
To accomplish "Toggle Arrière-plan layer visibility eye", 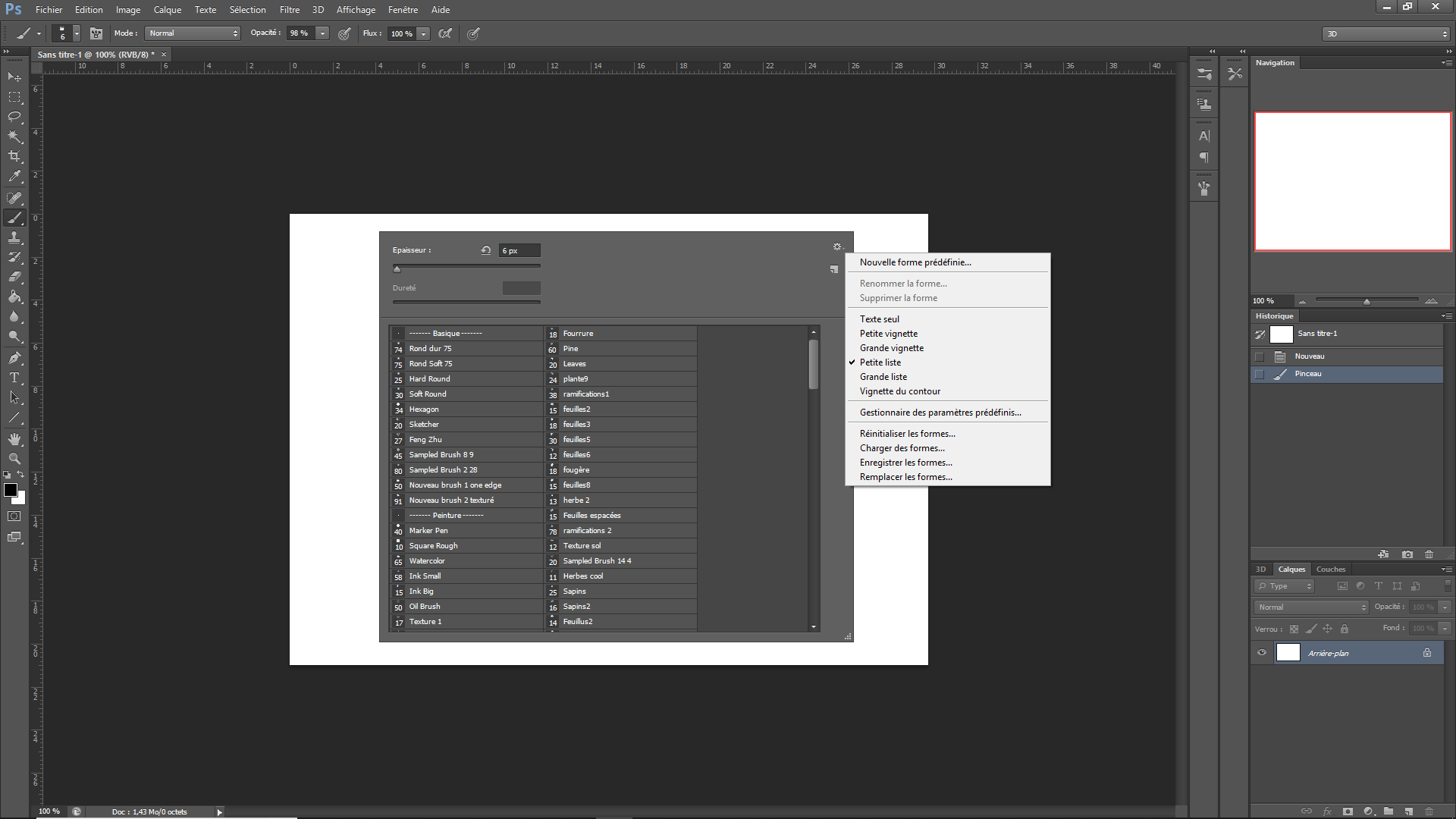I will 1262,652.
